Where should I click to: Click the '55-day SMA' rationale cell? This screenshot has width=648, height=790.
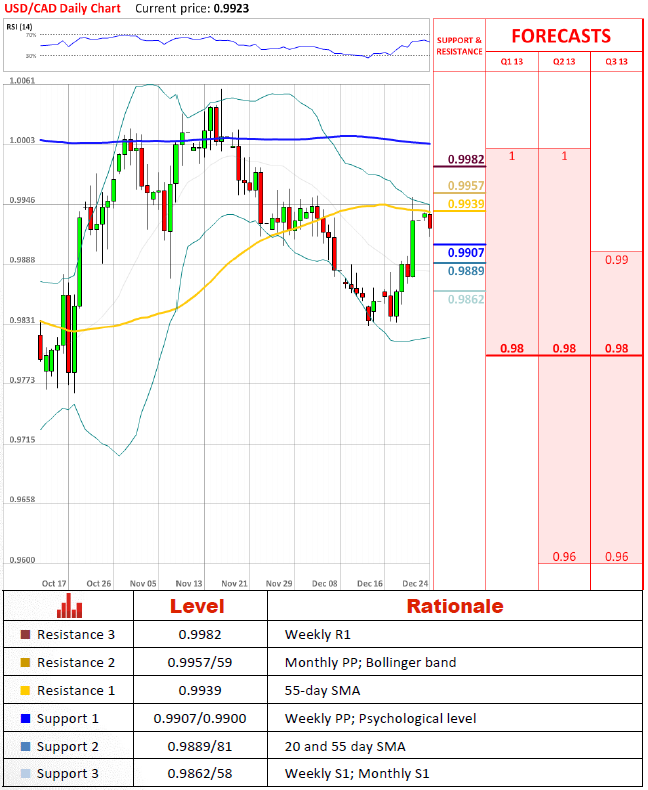(322, 690)
